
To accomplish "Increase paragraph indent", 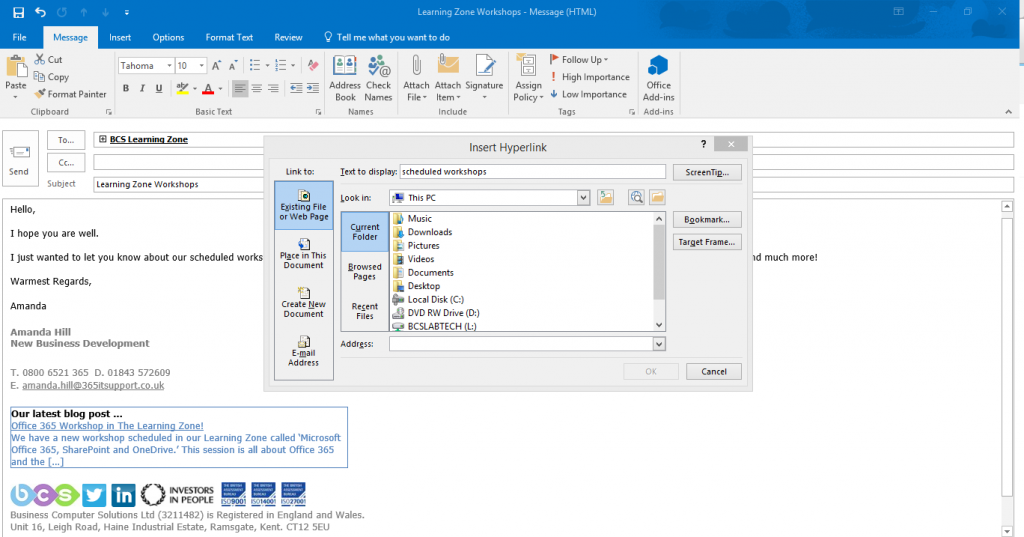I will click(313, 88).
